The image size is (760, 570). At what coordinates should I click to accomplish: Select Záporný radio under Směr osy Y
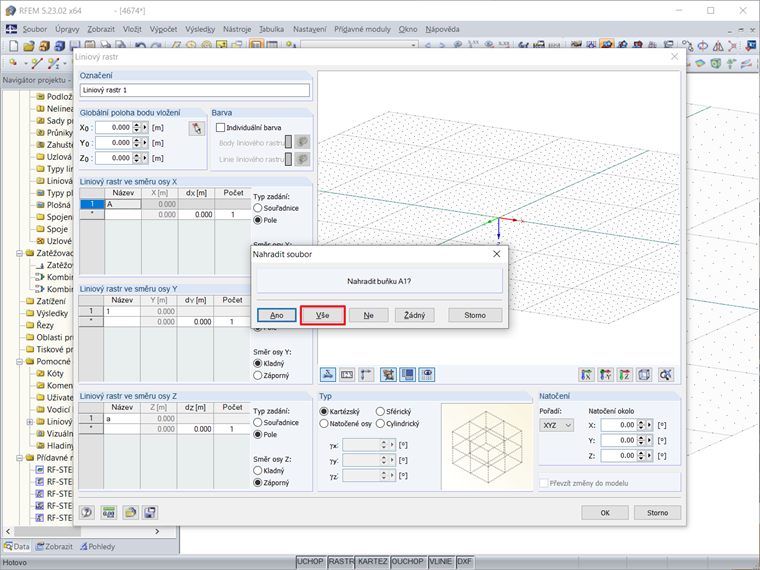[x=258, y=375]
